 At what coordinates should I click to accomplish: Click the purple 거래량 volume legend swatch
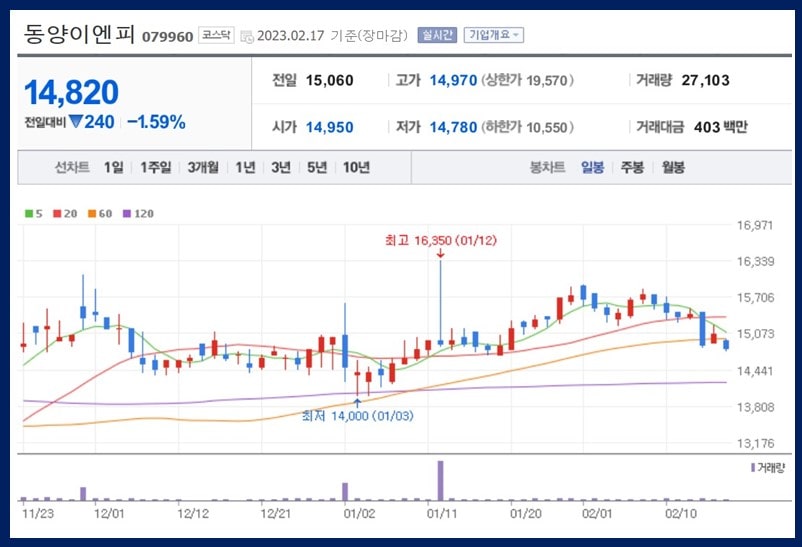pos(753,468)
